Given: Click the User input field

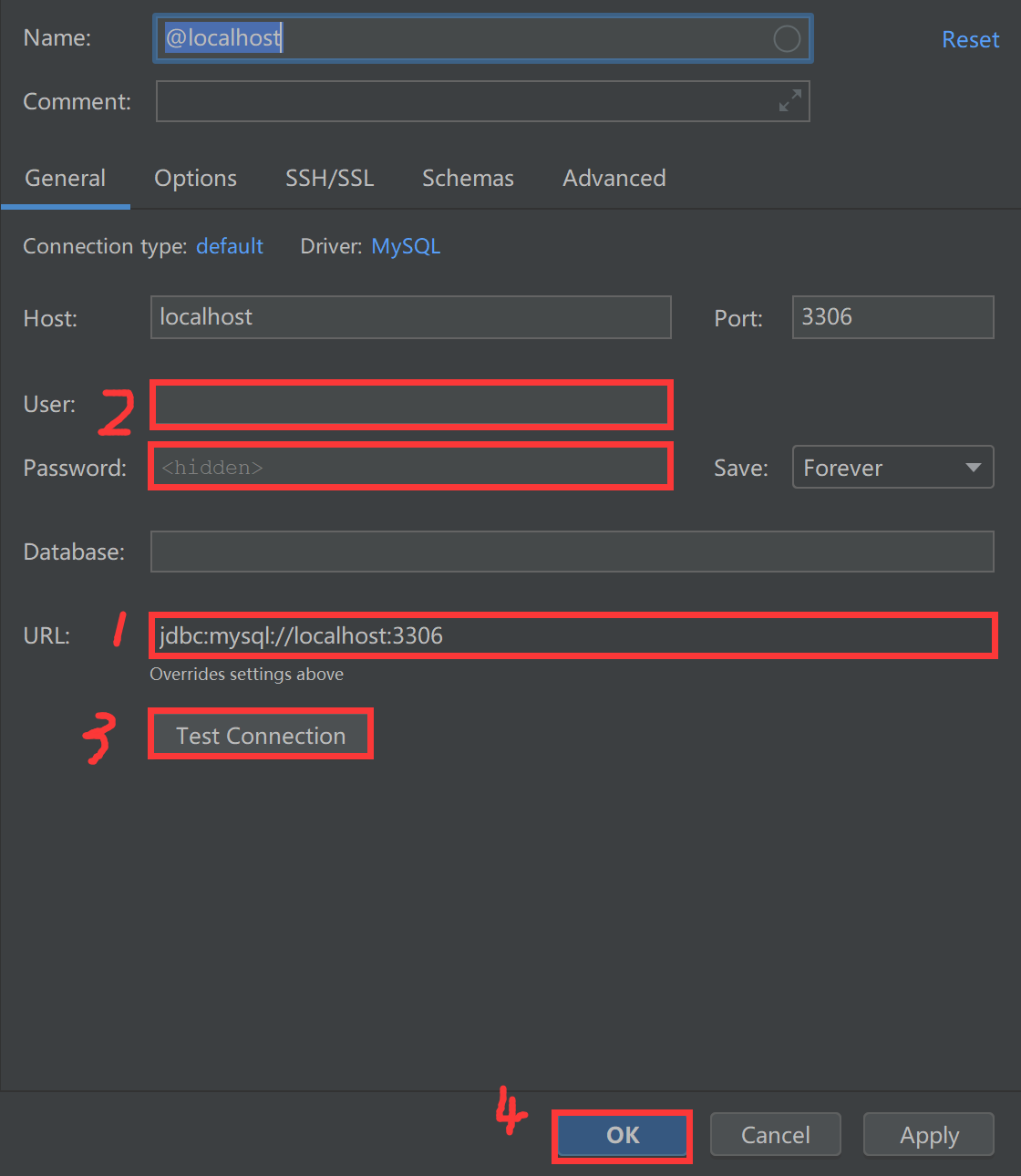Looking at the screenshot, I should (x=410, y=404).
